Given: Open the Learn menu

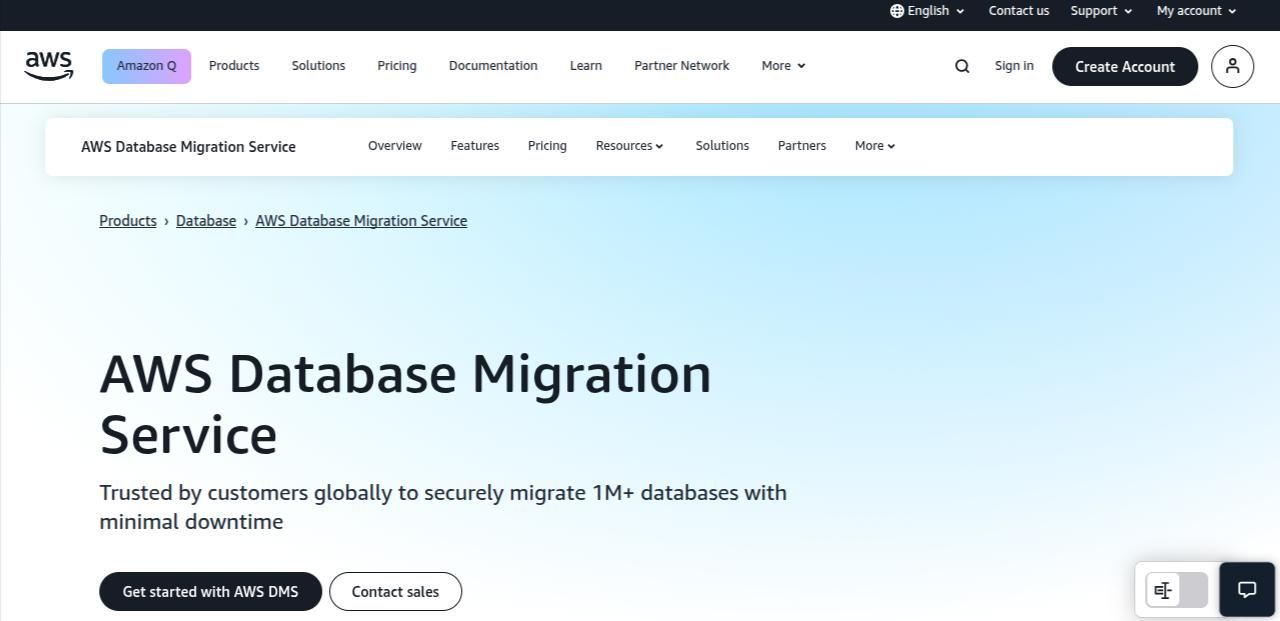Looking at the screenshot, I should (x=586, y=66).
